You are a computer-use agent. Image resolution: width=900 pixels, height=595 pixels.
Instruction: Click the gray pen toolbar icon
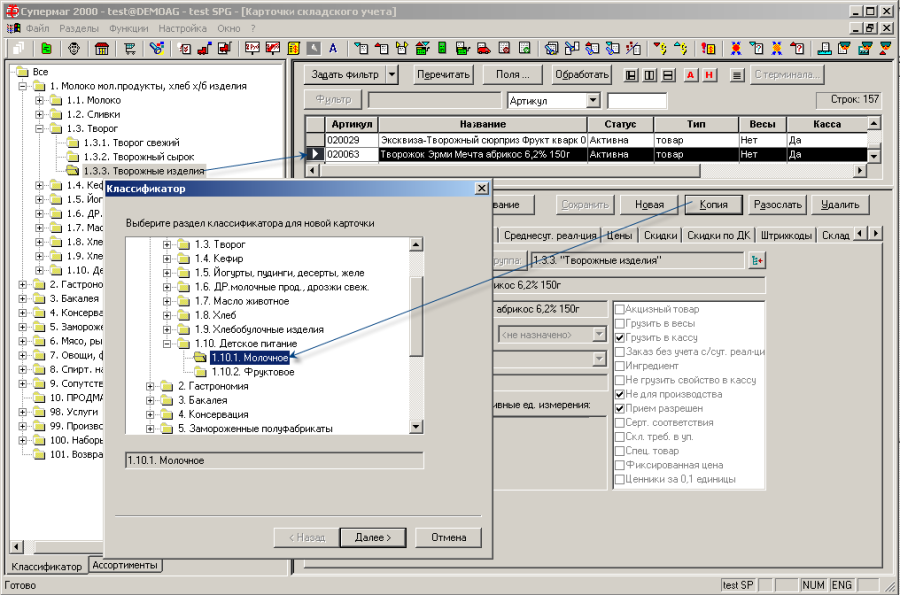click(x=313, y=49)
